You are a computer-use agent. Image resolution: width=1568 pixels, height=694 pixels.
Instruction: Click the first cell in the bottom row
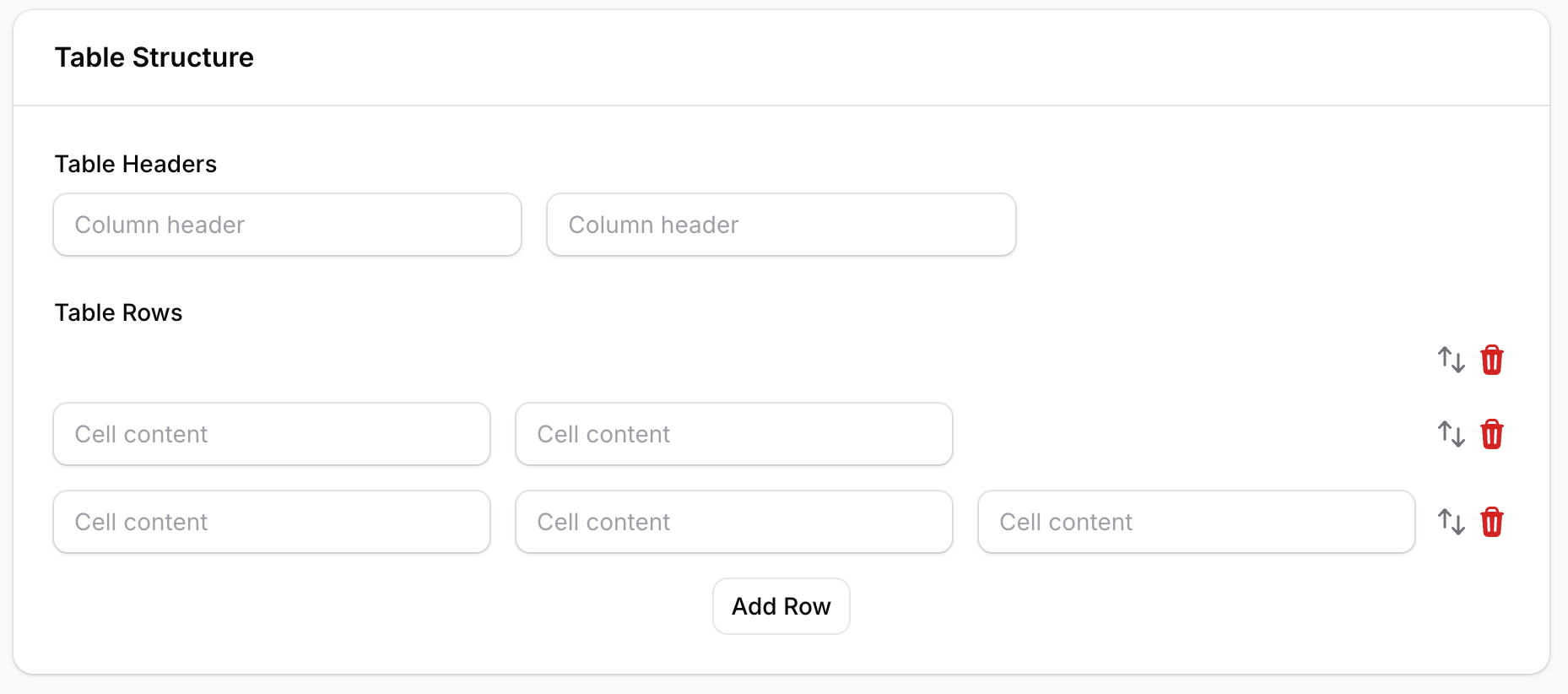271,522
